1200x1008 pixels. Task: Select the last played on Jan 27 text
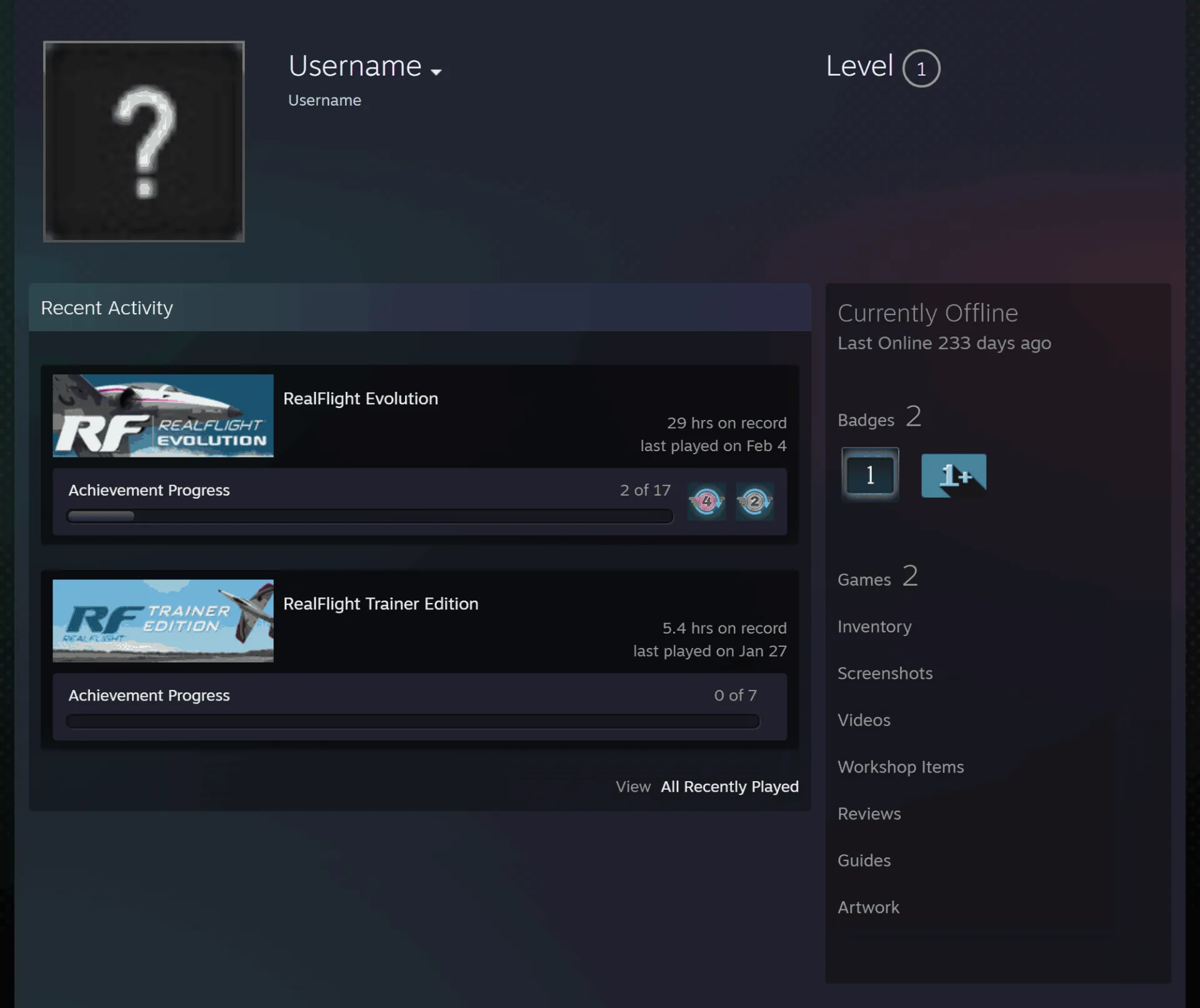710,651
